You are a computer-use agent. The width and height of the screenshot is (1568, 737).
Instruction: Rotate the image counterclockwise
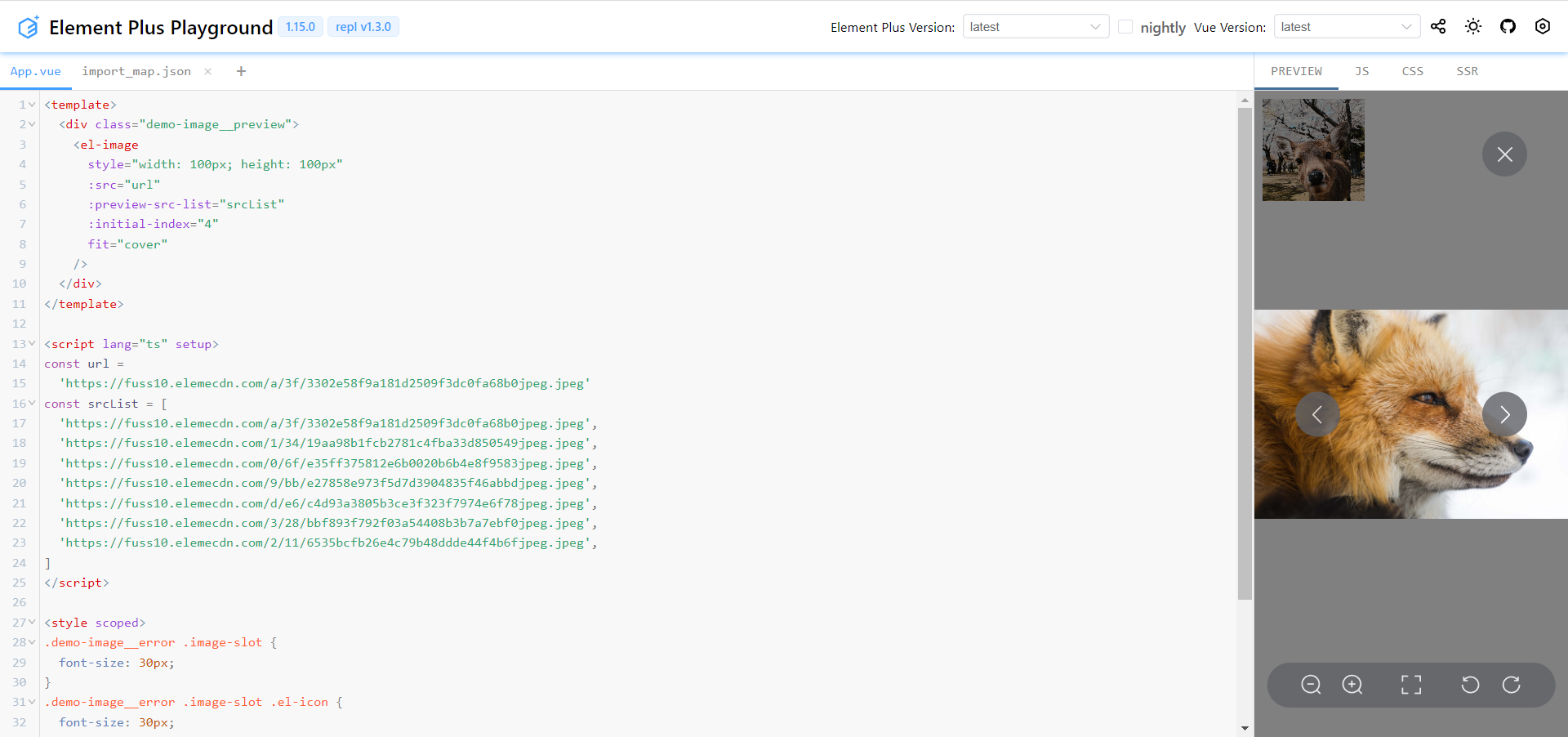click(1469, 686)
